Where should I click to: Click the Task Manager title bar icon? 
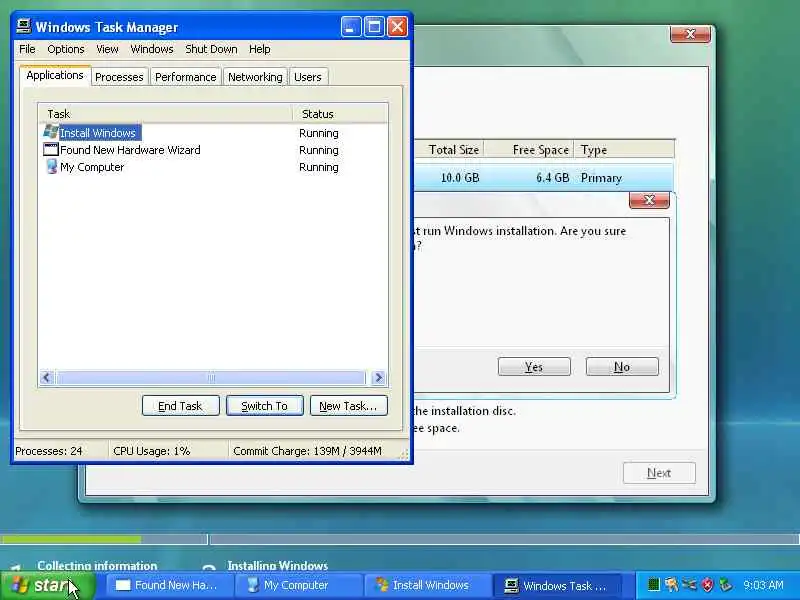24,27
